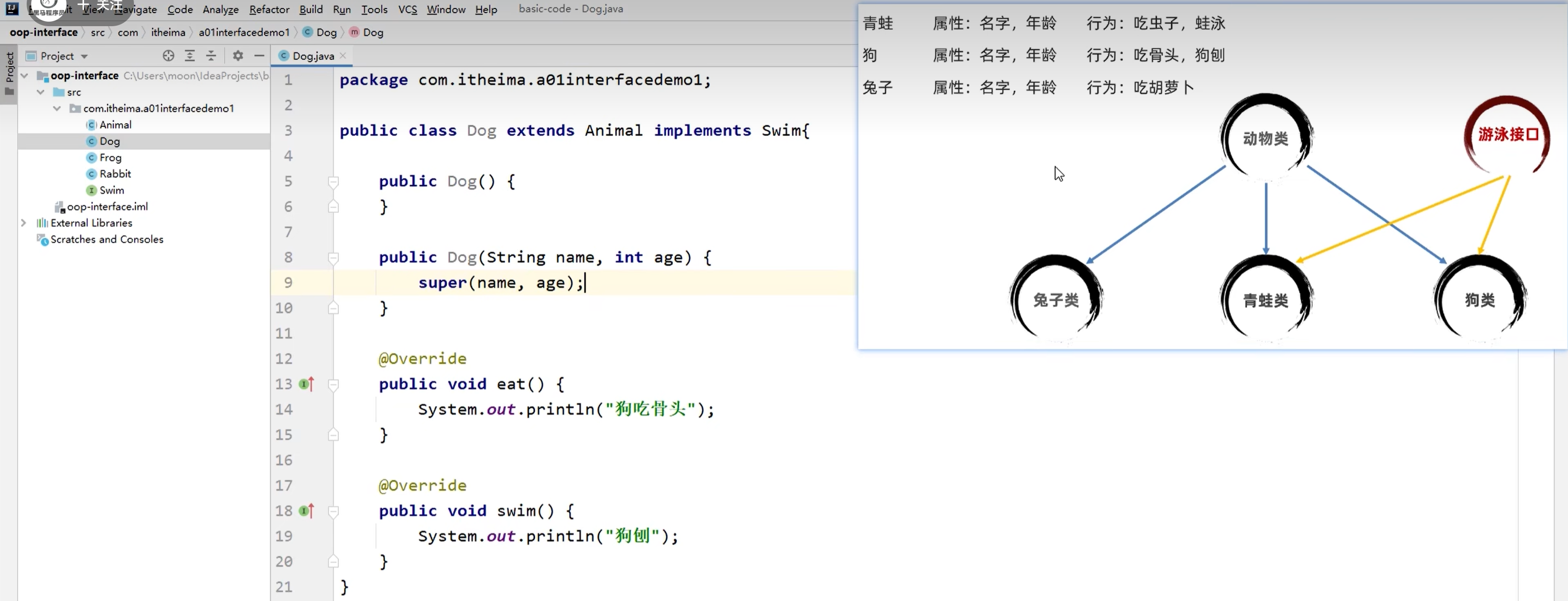Open the Build menu
The width and height of the screenshot is (1568, 601).
(x=311, y=9)
